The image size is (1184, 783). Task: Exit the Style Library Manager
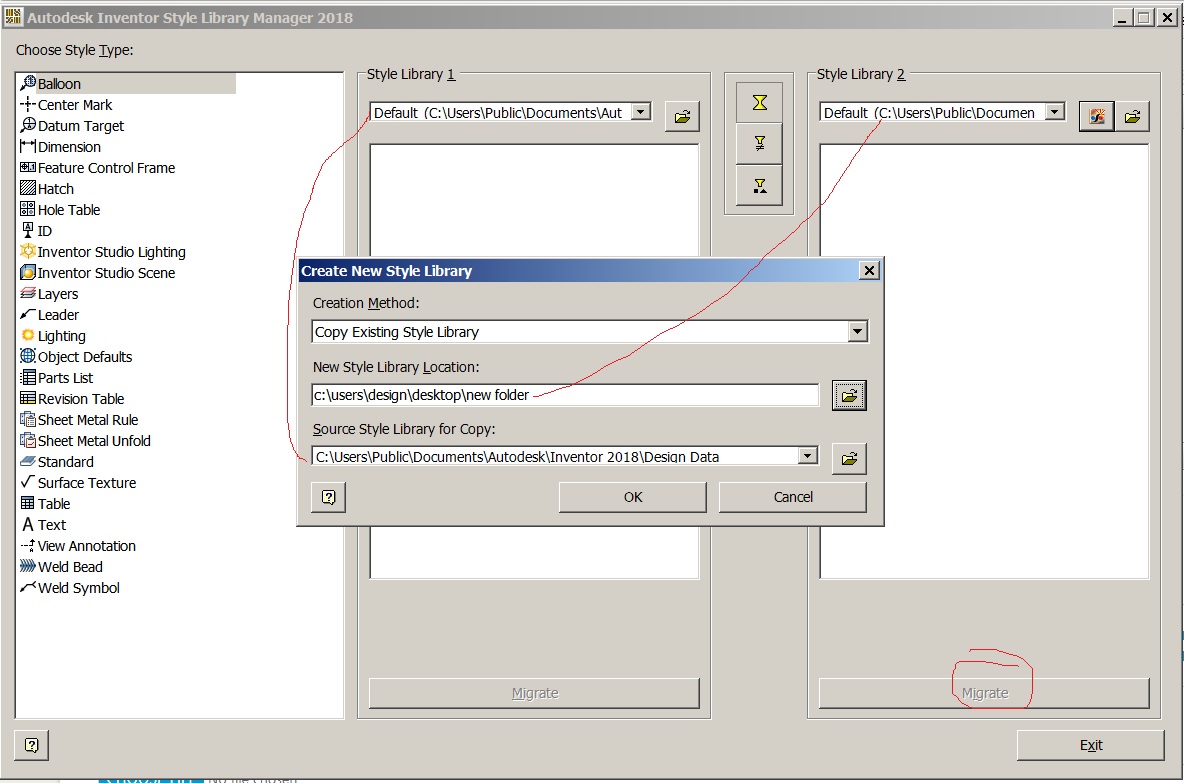pos(1091,745)
